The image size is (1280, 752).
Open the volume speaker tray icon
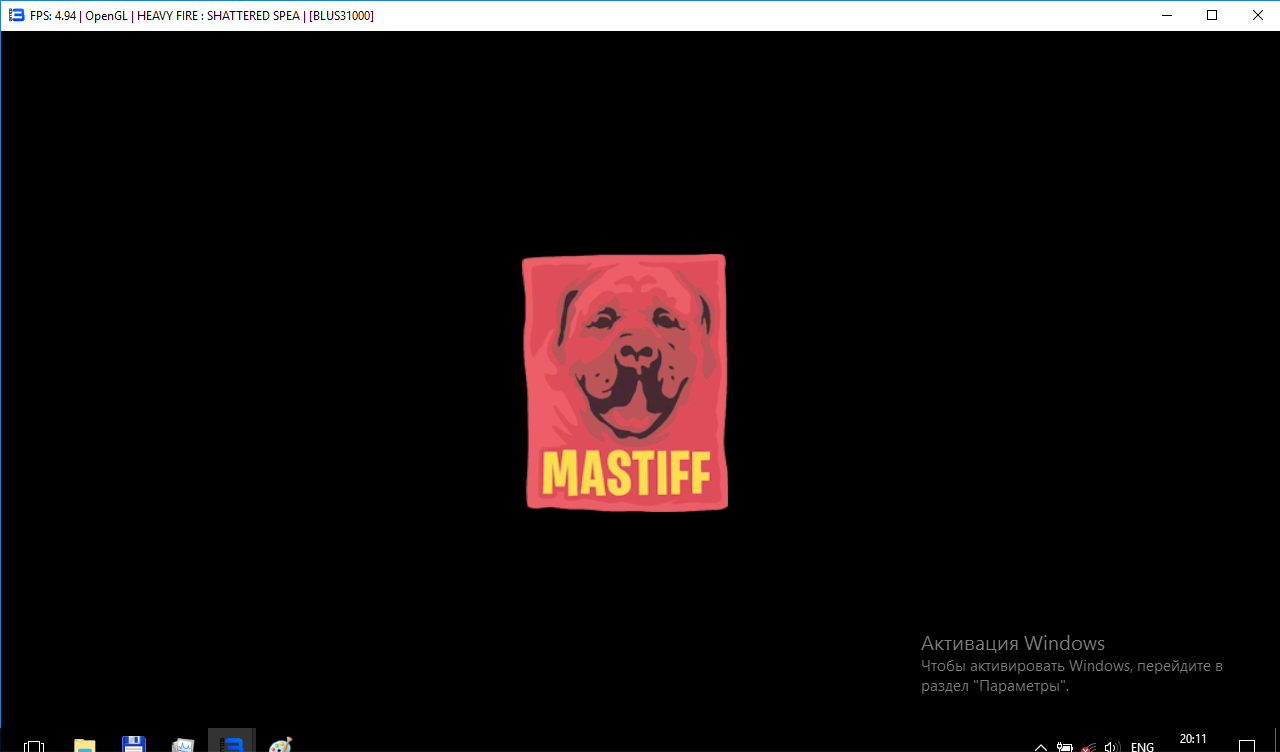tap(1111, 746)
